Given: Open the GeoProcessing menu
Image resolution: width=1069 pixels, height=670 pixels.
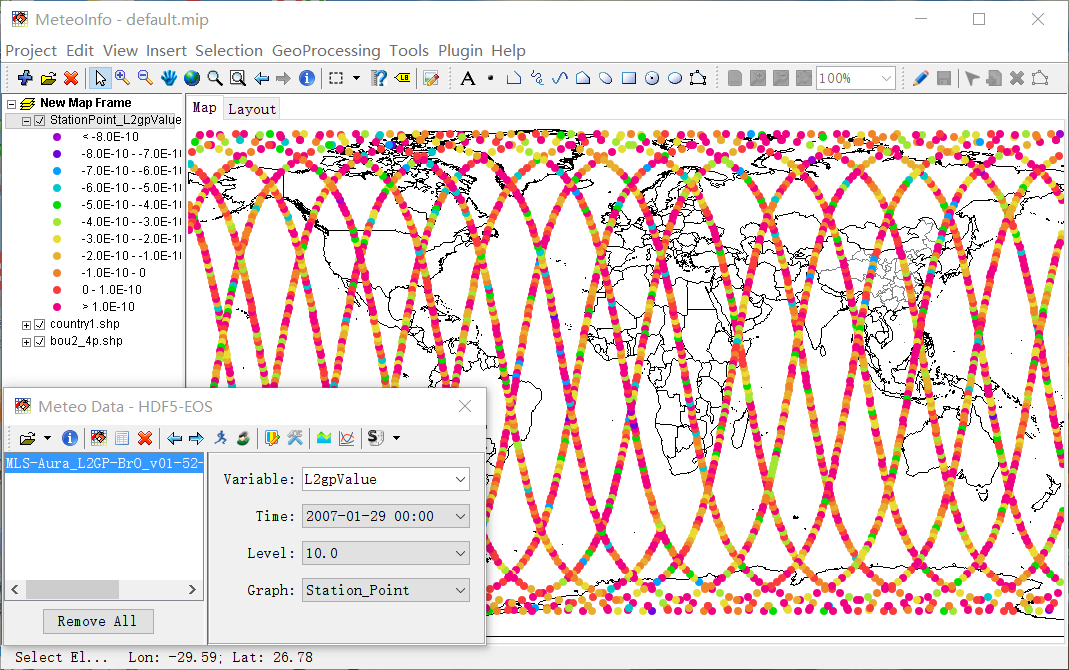Looking at the screenshot, I should click(x=326, y=50).
